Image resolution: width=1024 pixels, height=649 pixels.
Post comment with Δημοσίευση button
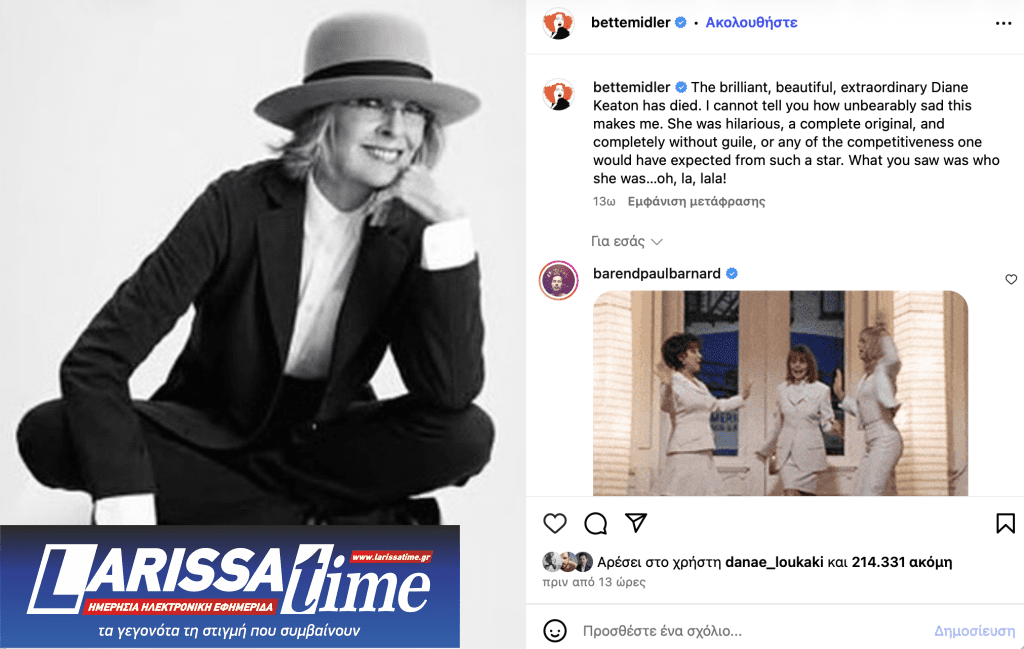click(x=974, y=631)
